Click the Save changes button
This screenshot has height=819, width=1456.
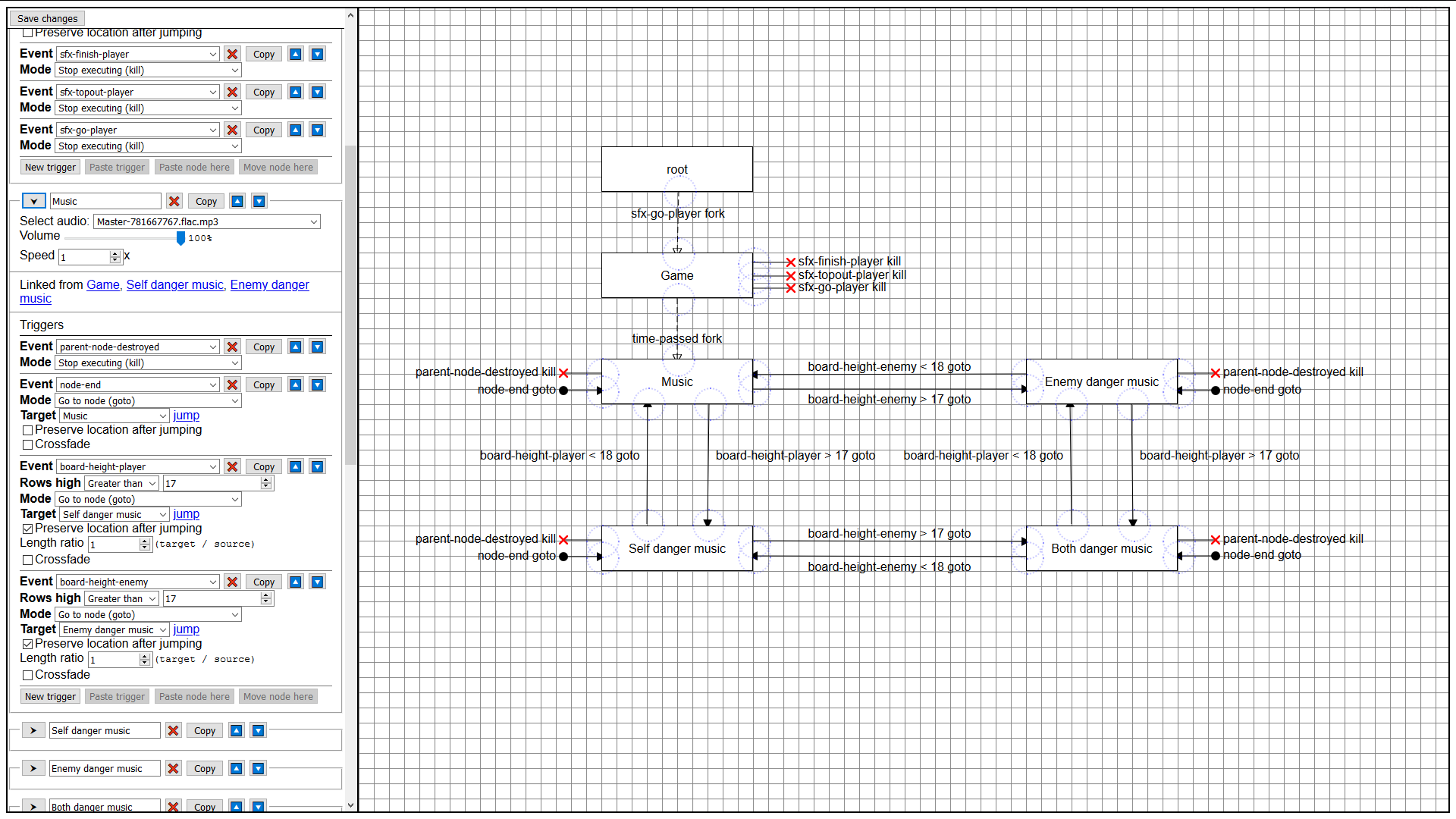coord(47,18)
